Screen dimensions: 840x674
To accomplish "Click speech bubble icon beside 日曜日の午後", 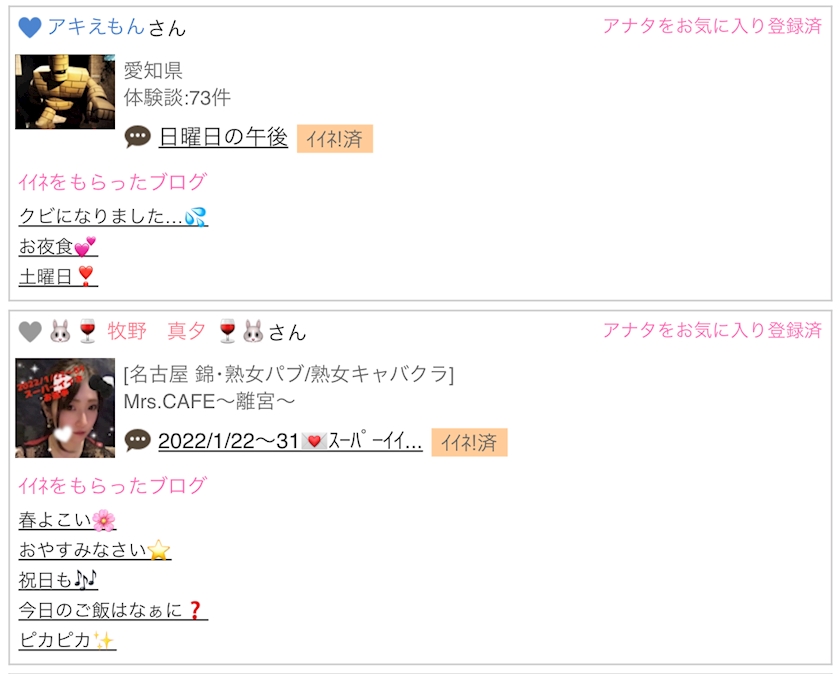I will coord(138,137).
